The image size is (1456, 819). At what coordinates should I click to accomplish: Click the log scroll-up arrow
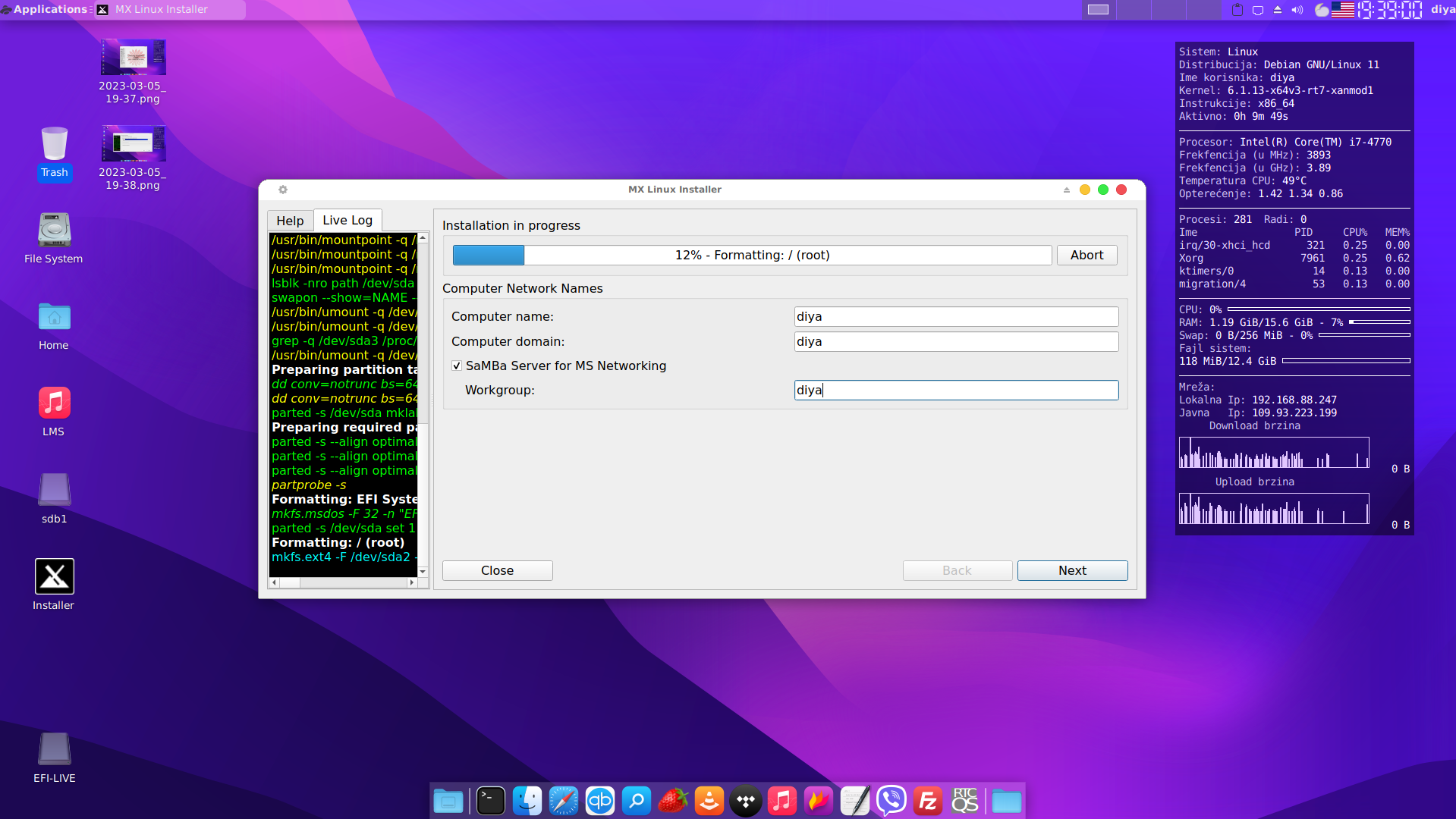423,238
